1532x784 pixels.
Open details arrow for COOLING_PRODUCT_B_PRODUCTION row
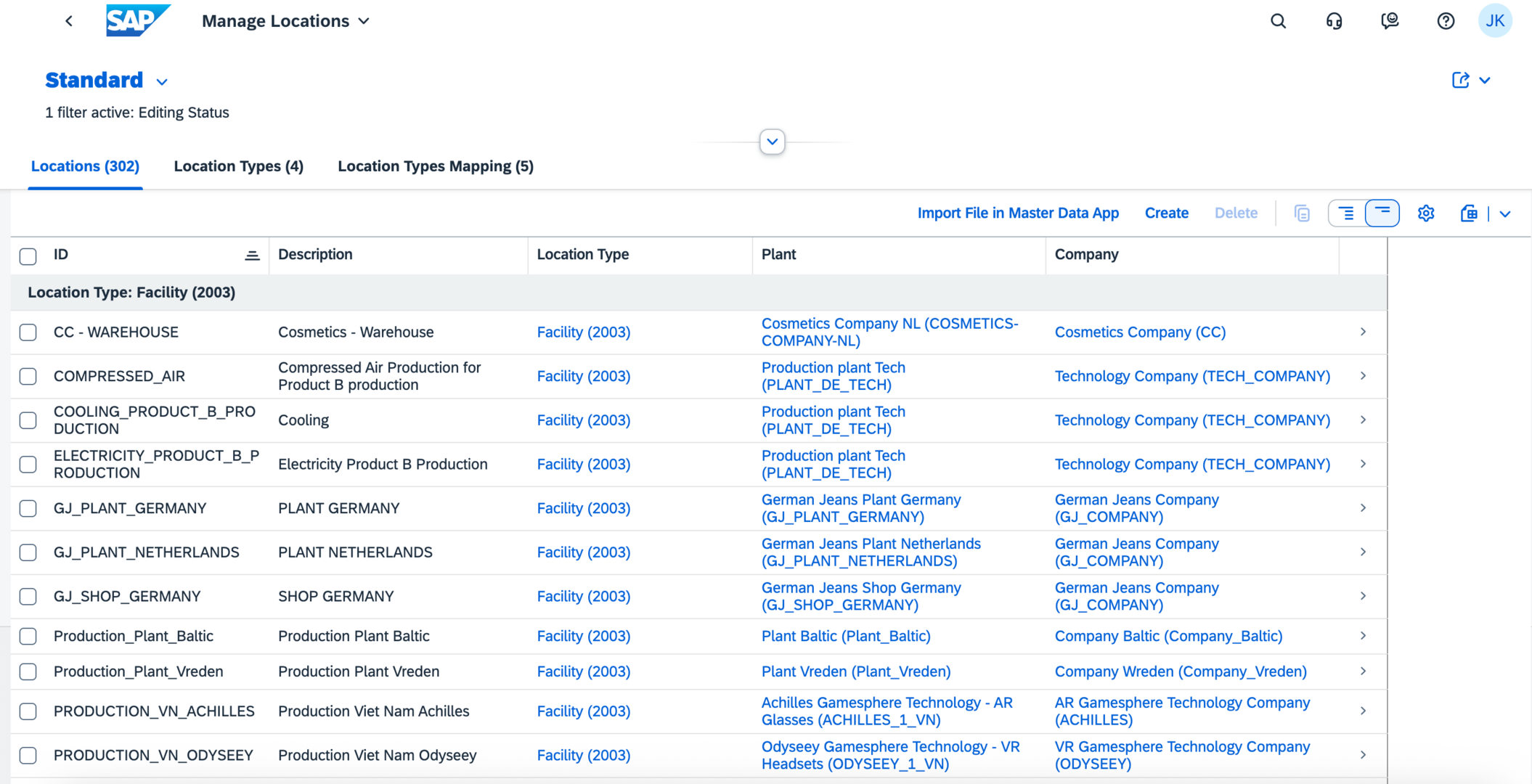pos(1363,420)
